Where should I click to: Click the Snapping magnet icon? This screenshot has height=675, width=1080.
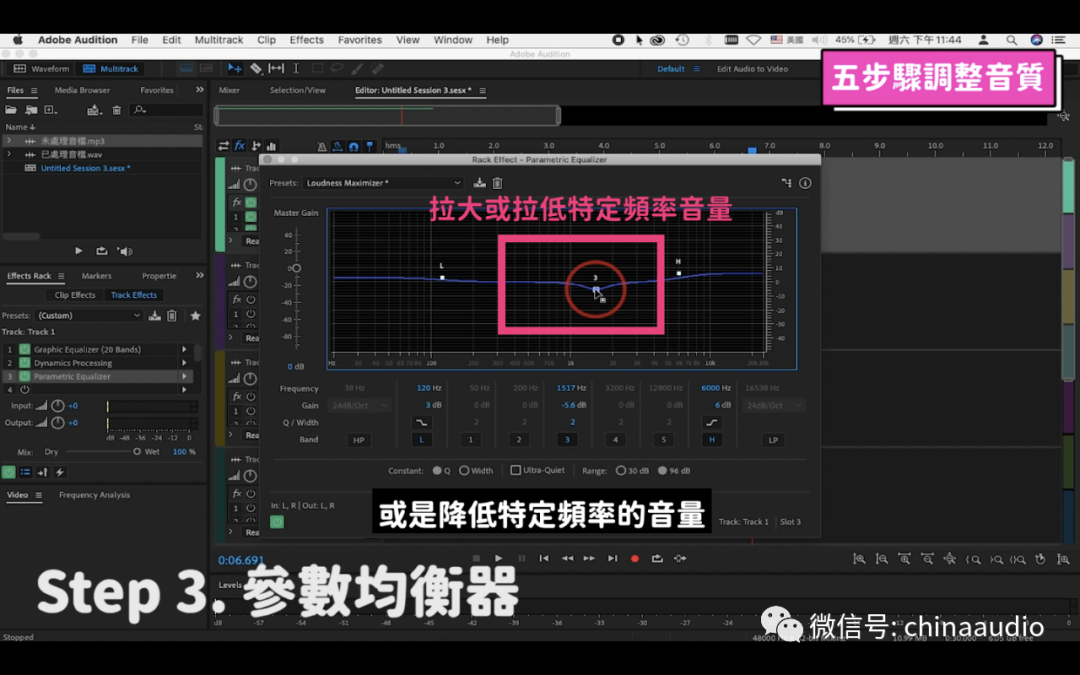(353, 146)
